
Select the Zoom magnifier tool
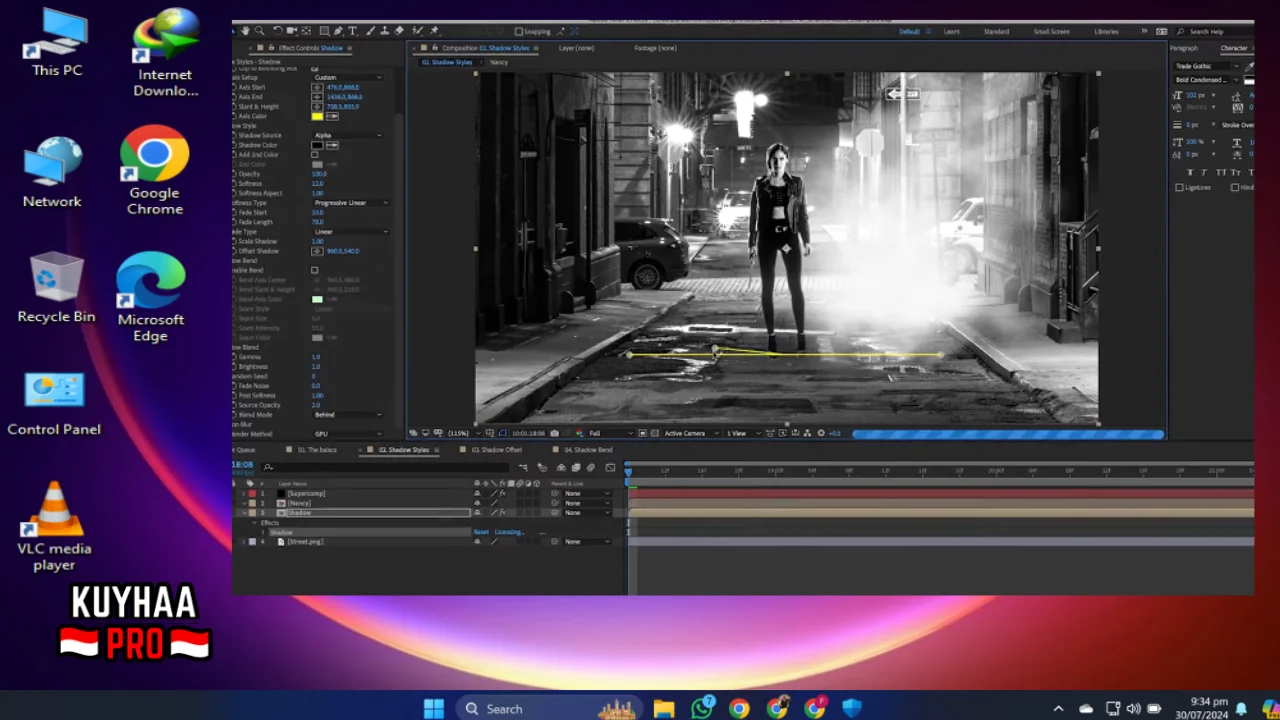259,31
